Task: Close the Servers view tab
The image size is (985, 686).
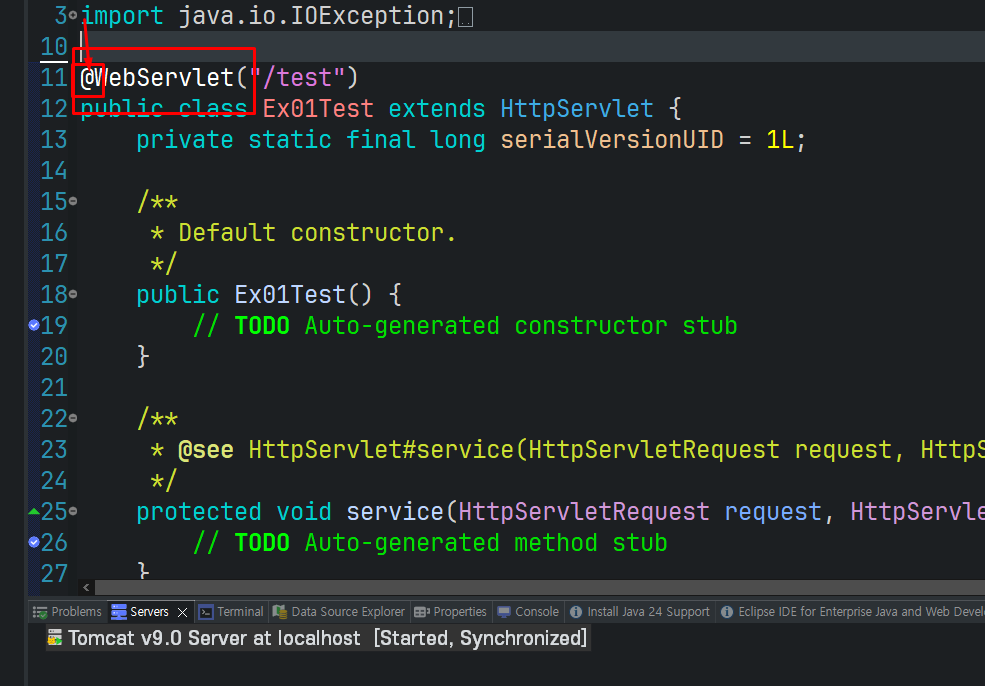Action: click(183, 612)
